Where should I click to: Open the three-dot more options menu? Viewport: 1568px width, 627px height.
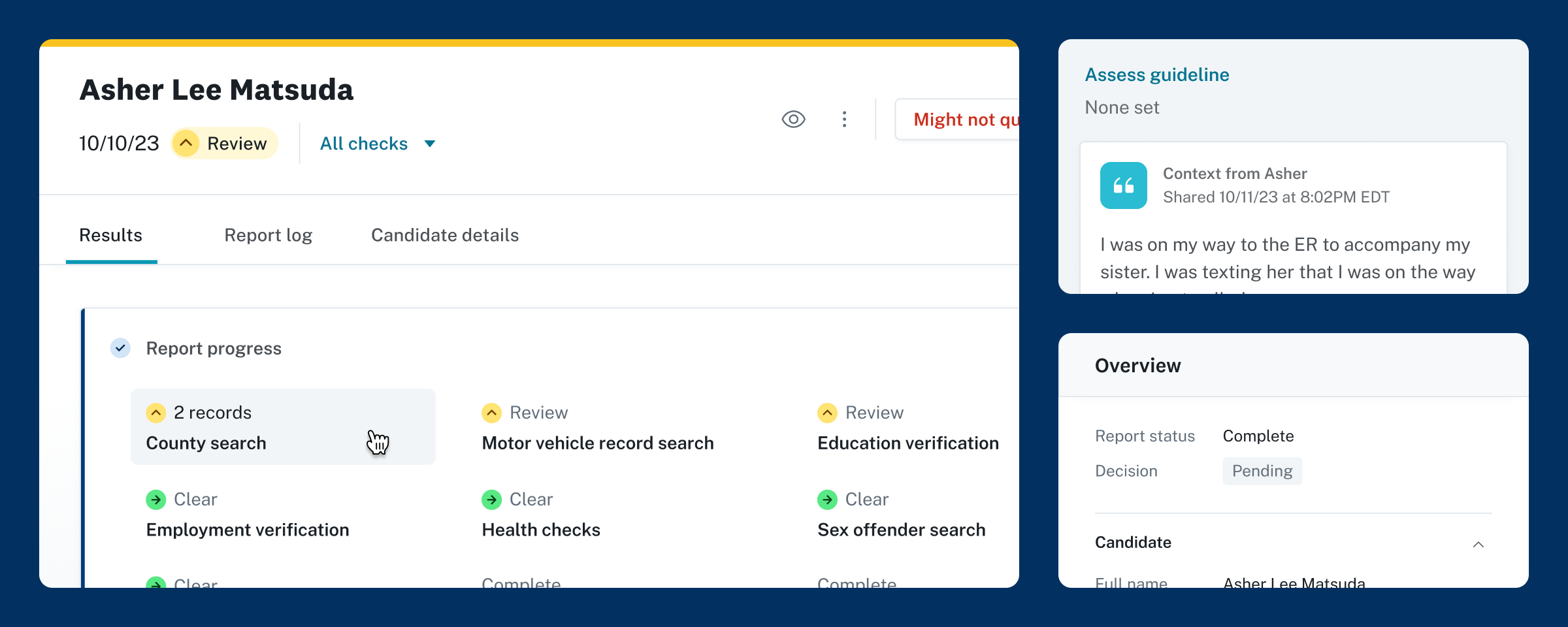point(844,120)
